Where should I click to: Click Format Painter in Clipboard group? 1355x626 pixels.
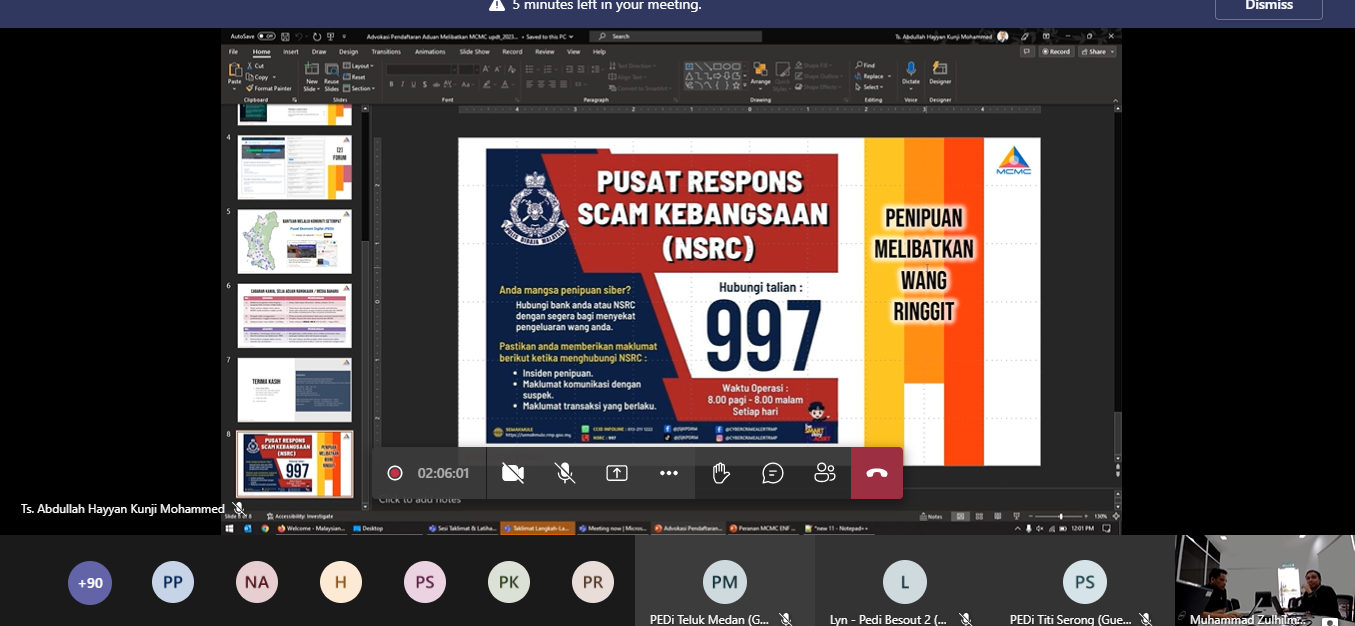point(269,88)
